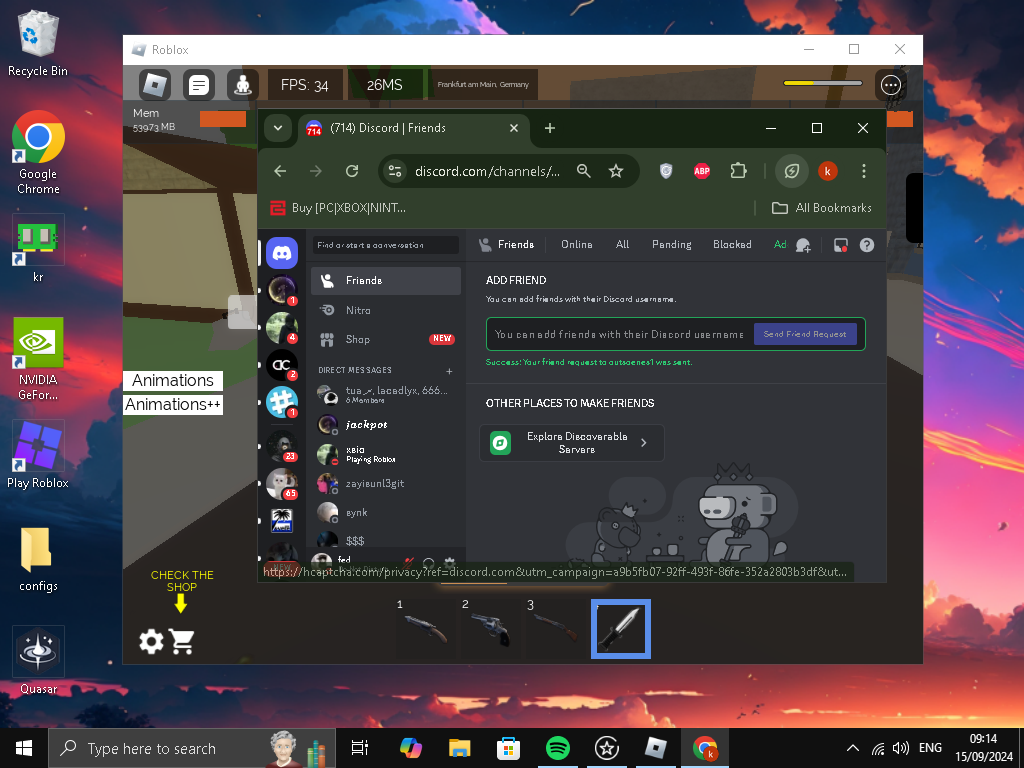Open the Chrome extensions puzzle icon

738,171
